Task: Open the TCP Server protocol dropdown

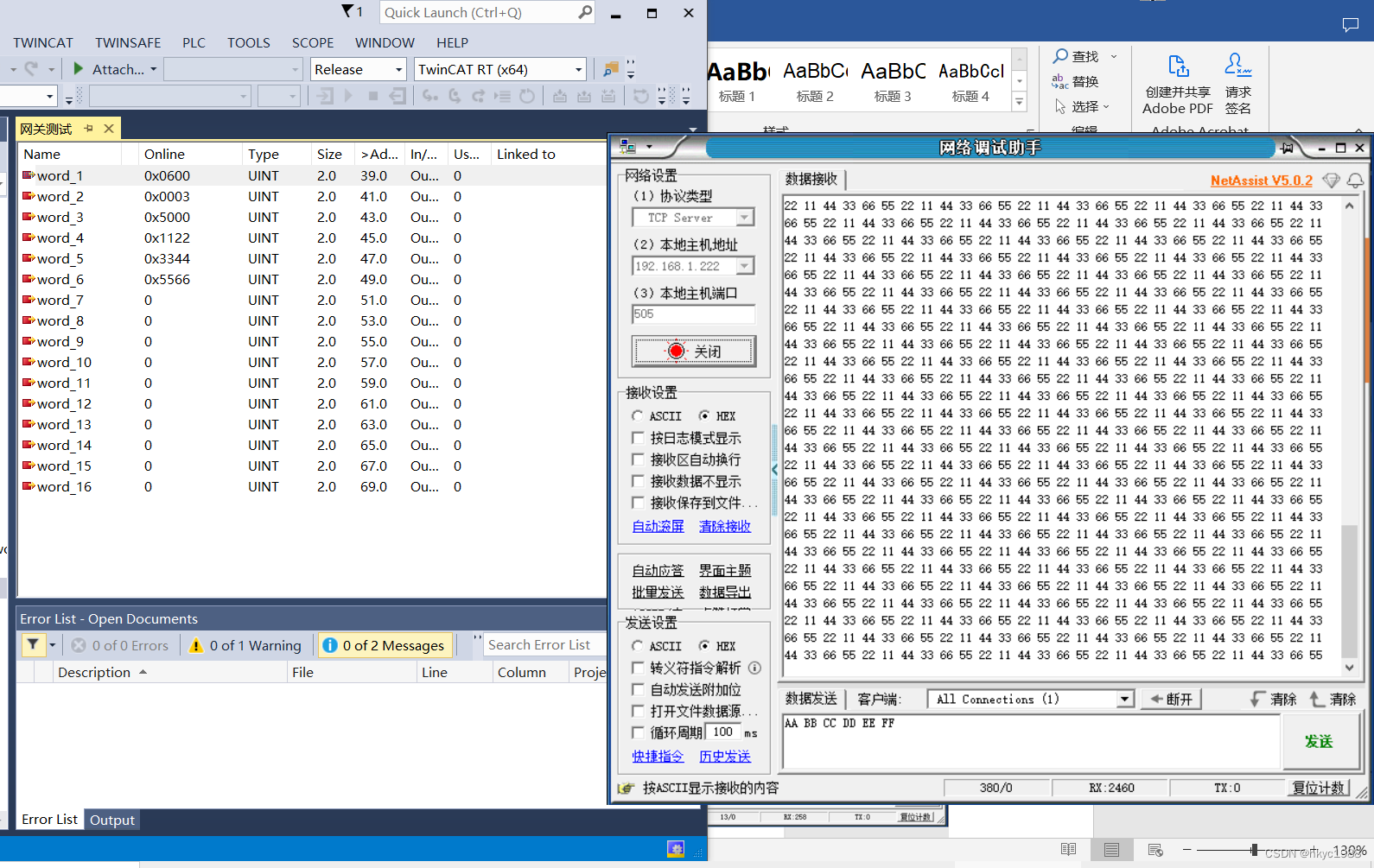Action: [x=745, y=218]
